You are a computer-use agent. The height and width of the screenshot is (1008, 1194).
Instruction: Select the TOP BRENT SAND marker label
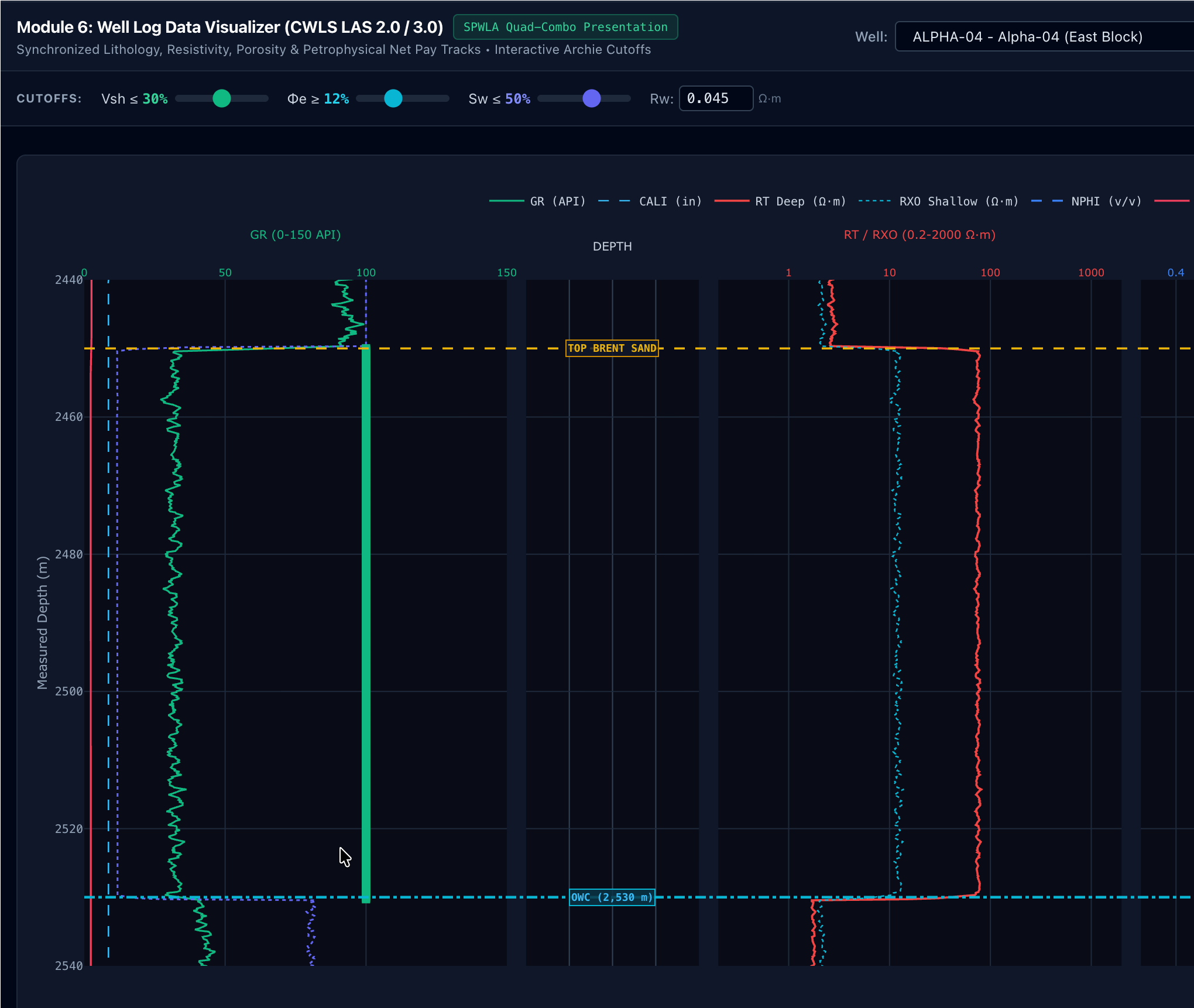612,348
